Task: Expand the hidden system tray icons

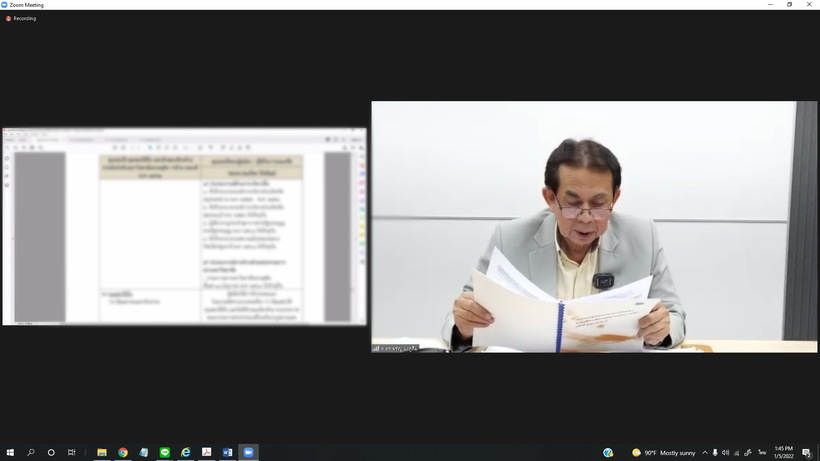Action: click(705, 452)
